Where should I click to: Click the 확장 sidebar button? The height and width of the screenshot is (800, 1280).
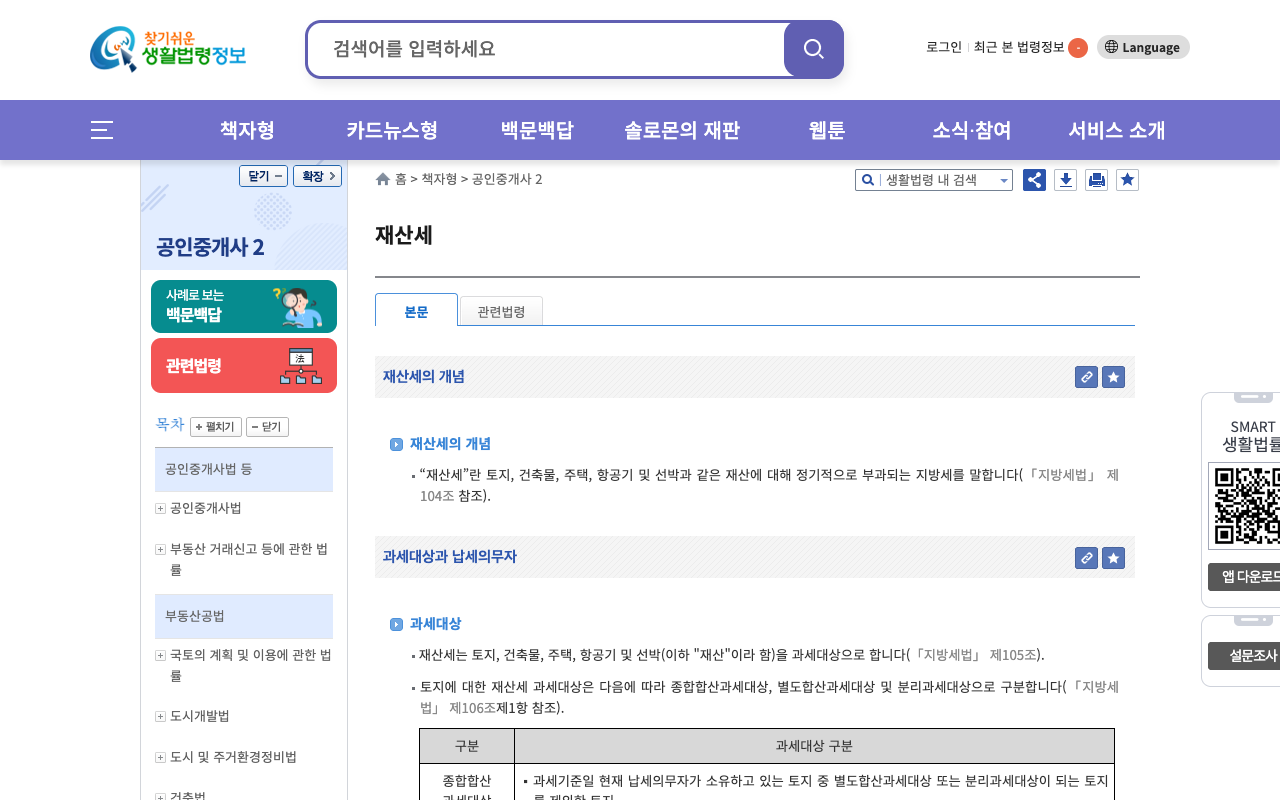click(x=317, y=176)
